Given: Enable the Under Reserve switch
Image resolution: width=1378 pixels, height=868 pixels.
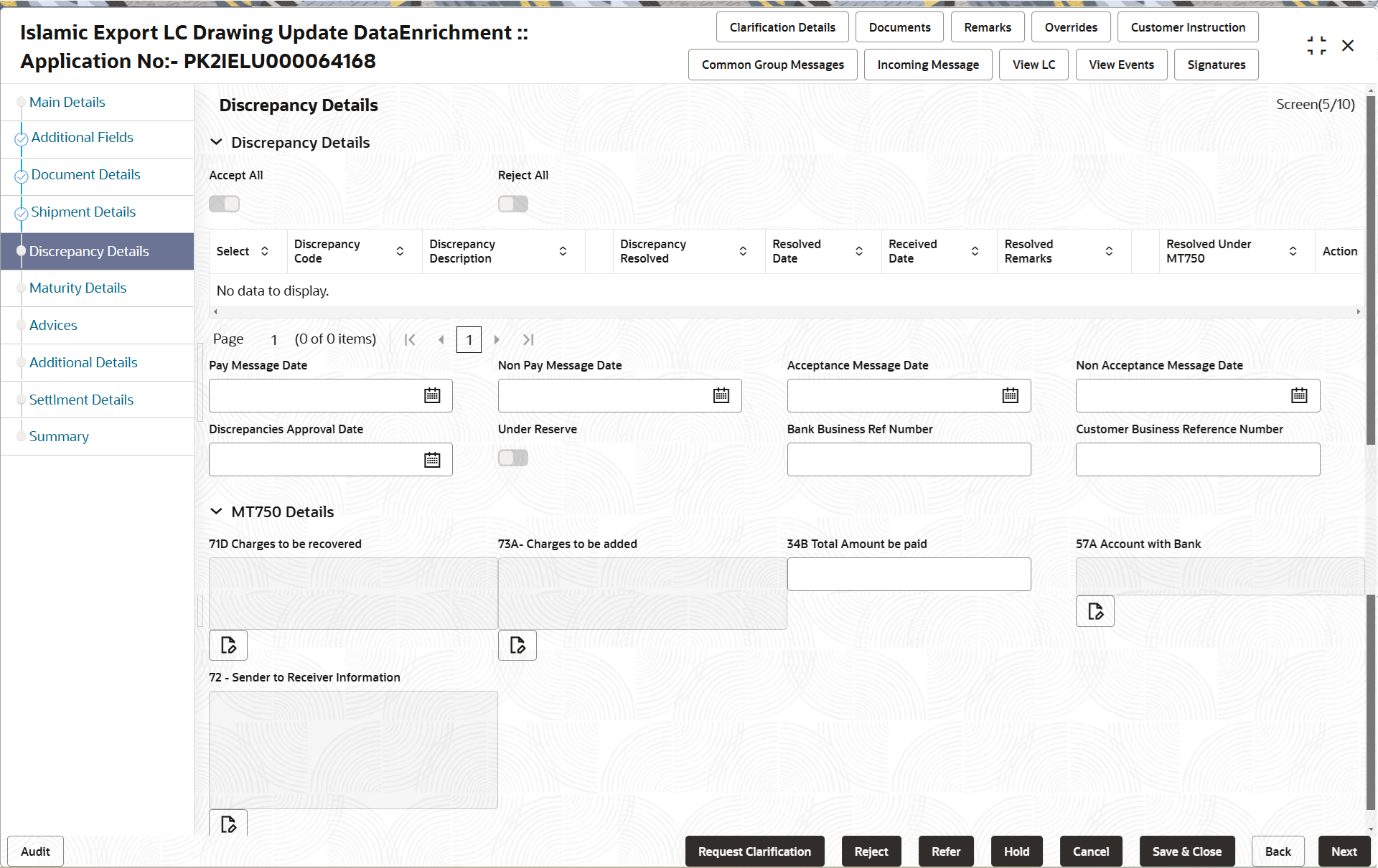Looking at the screenshot, I should (512, 458).
